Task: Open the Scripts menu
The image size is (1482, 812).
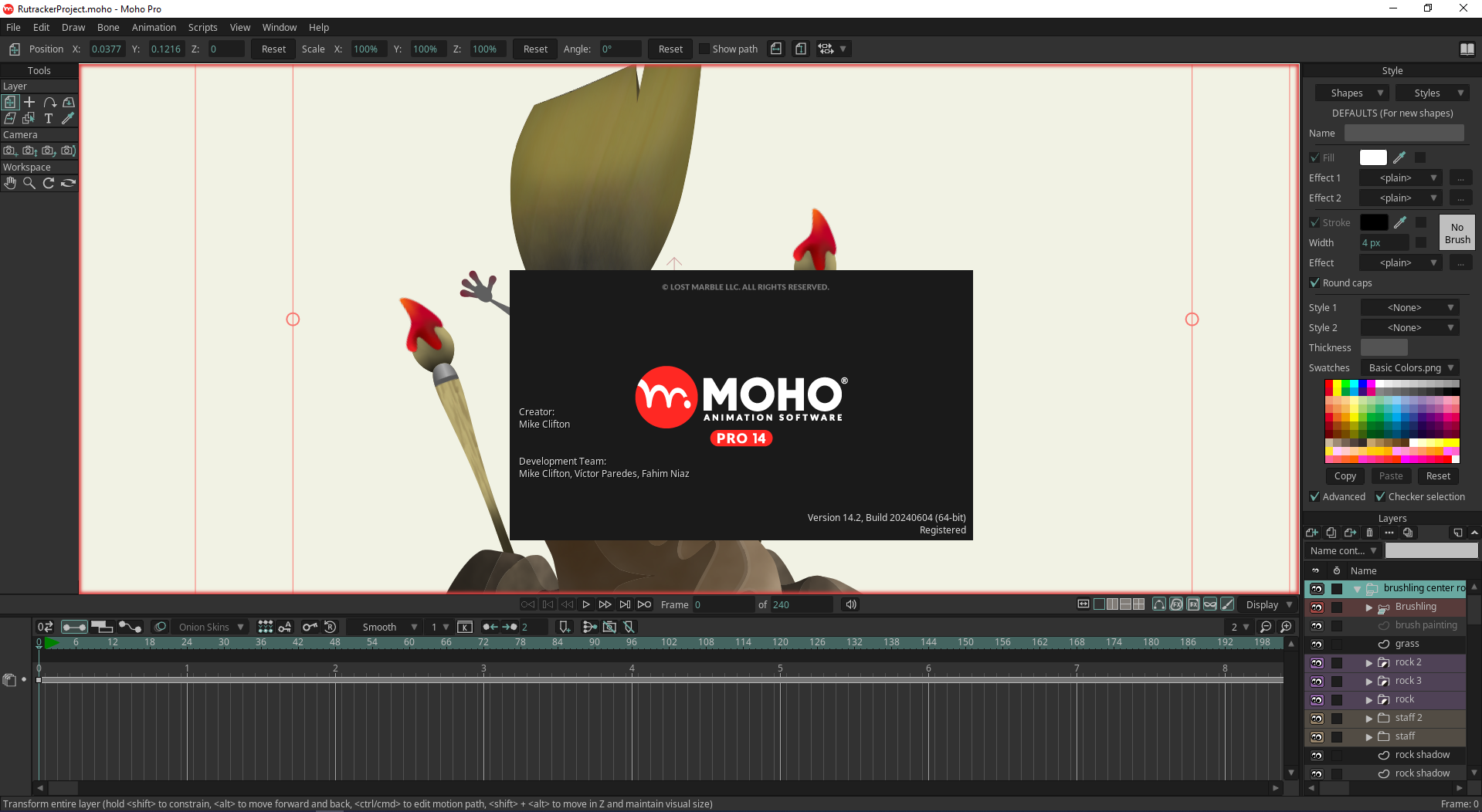Action: [202, 27]
